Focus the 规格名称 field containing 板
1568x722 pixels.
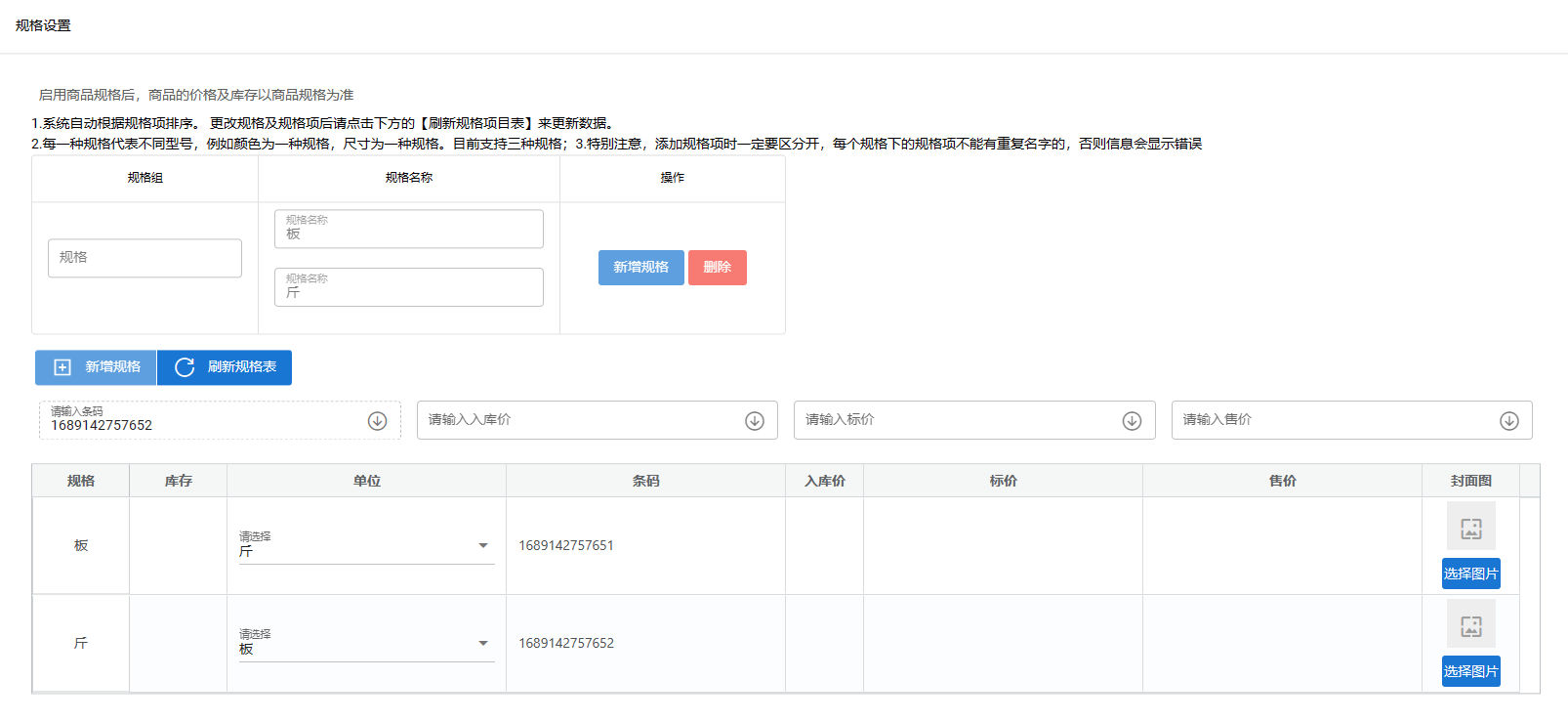(409, 229)
